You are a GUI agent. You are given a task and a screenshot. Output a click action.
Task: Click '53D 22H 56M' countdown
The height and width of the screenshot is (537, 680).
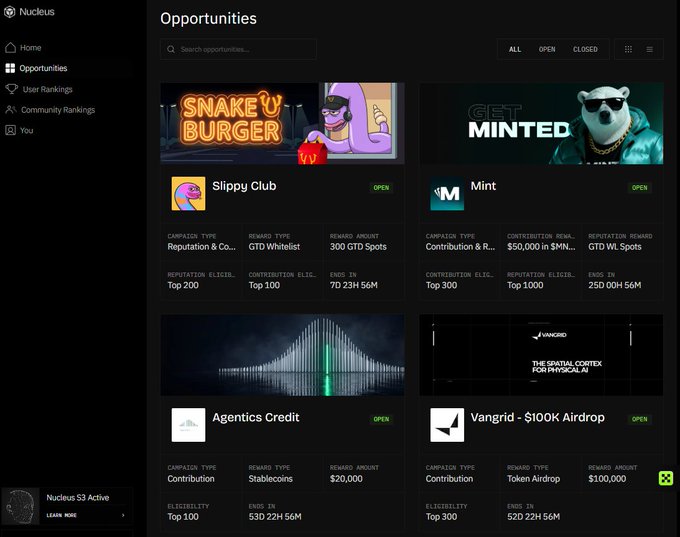pyautogui.click(x=275, y=517)
